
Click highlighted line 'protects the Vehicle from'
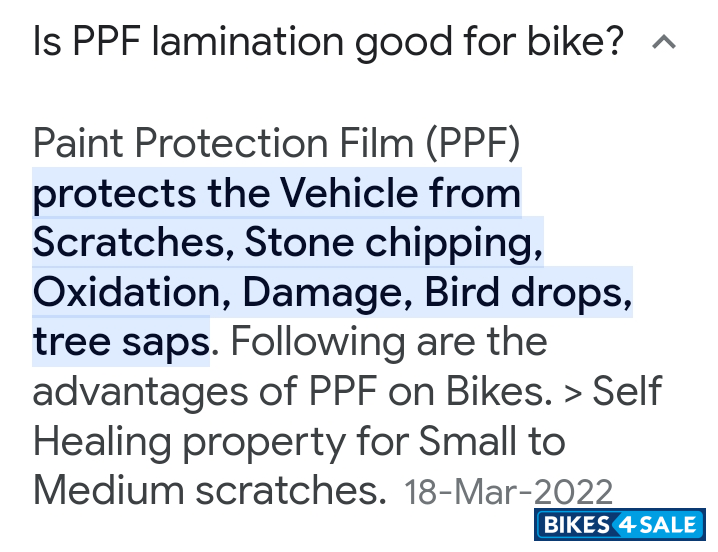pos(277,193)
